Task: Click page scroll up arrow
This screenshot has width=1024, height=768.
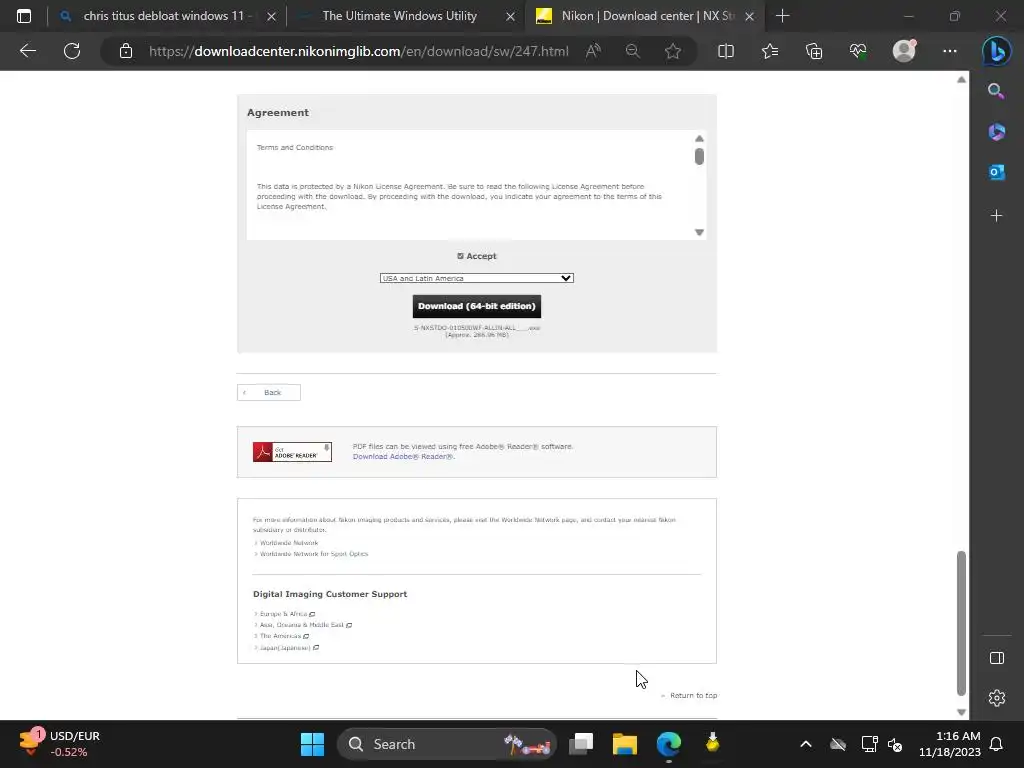Action: pos(961,80)
